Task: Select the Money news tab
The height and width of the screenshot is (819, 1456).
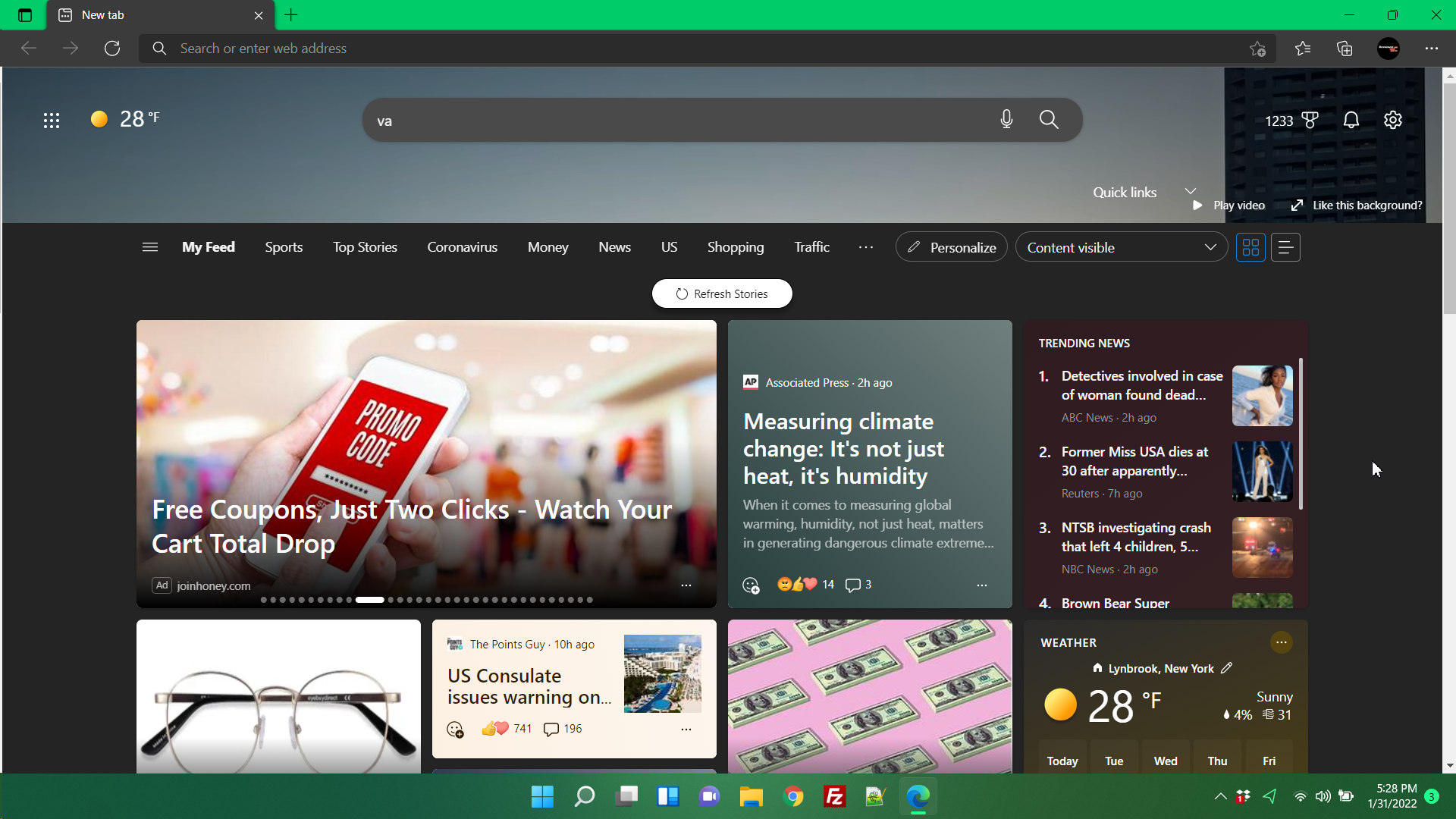Action: (548, 247)
